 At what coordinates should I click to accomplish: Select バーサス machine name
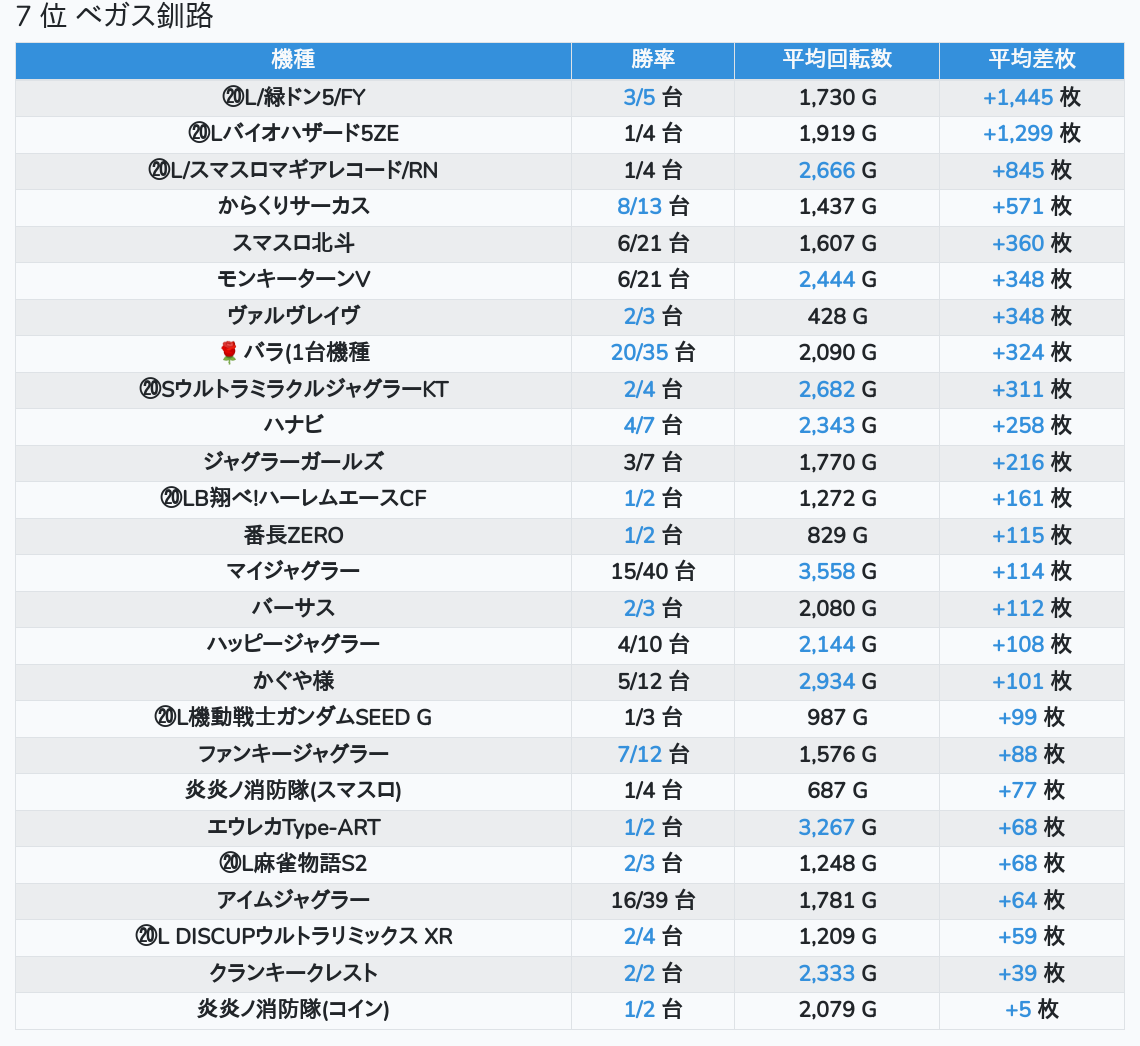click(x=293, y=608)
